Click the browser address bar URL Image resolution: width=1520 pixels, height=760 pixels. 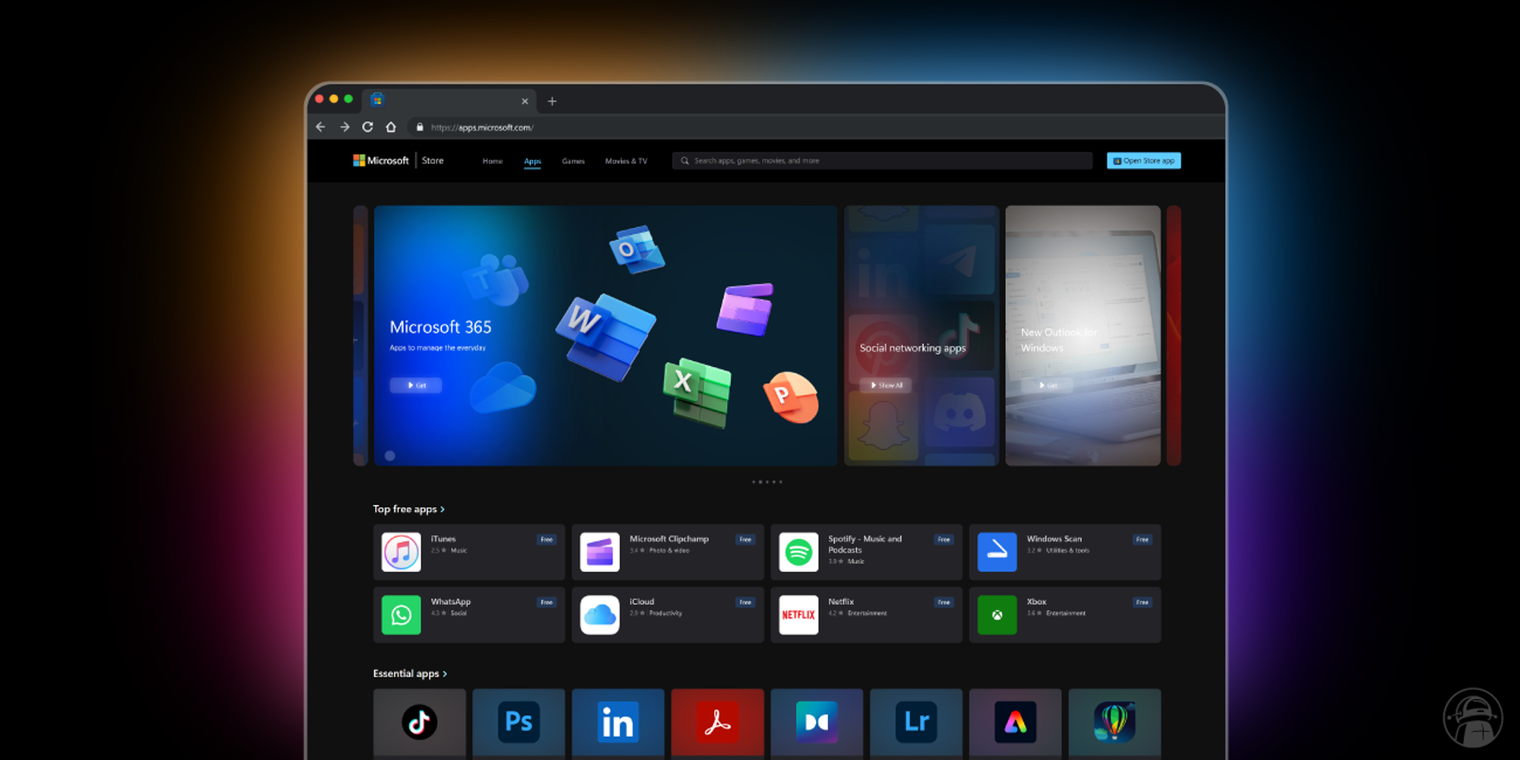tap(482, 127)
